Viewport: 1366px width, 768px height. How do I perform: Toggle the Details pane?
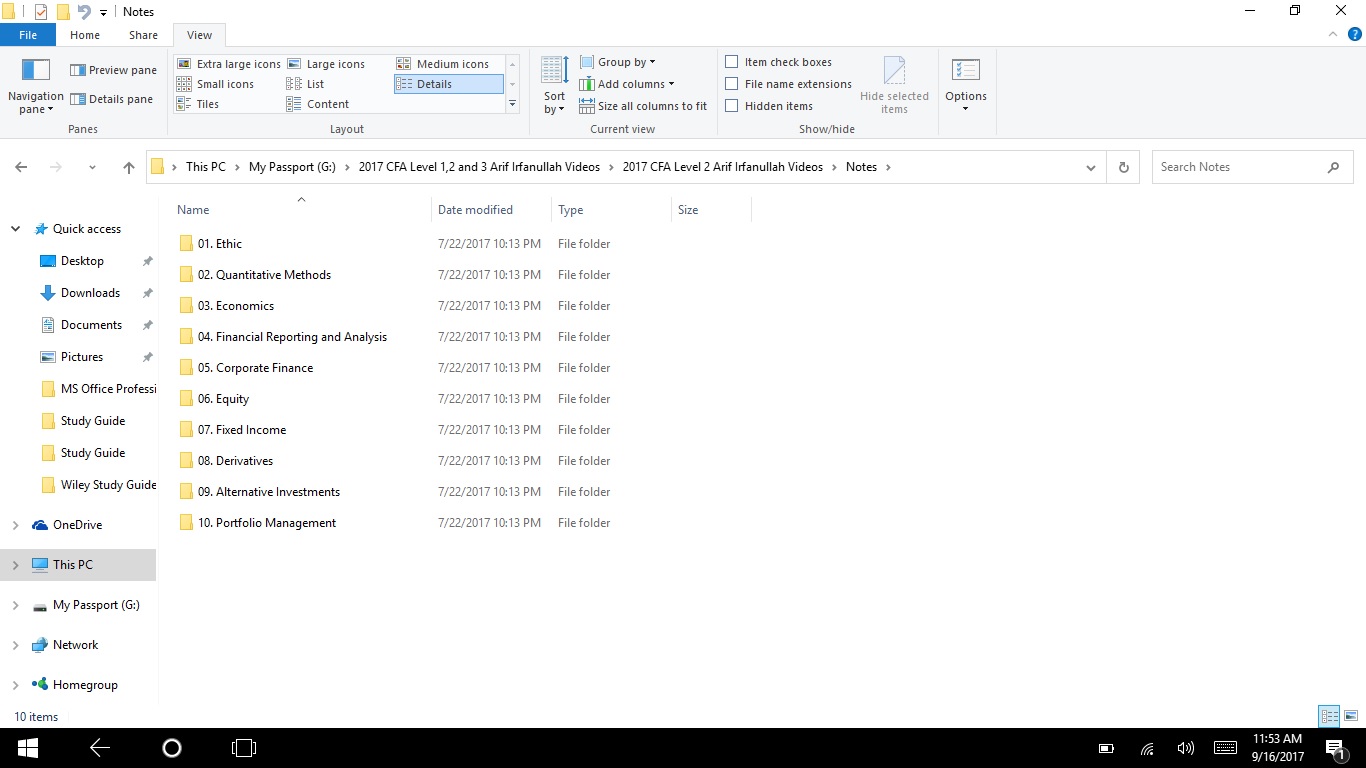click(111, 99)
